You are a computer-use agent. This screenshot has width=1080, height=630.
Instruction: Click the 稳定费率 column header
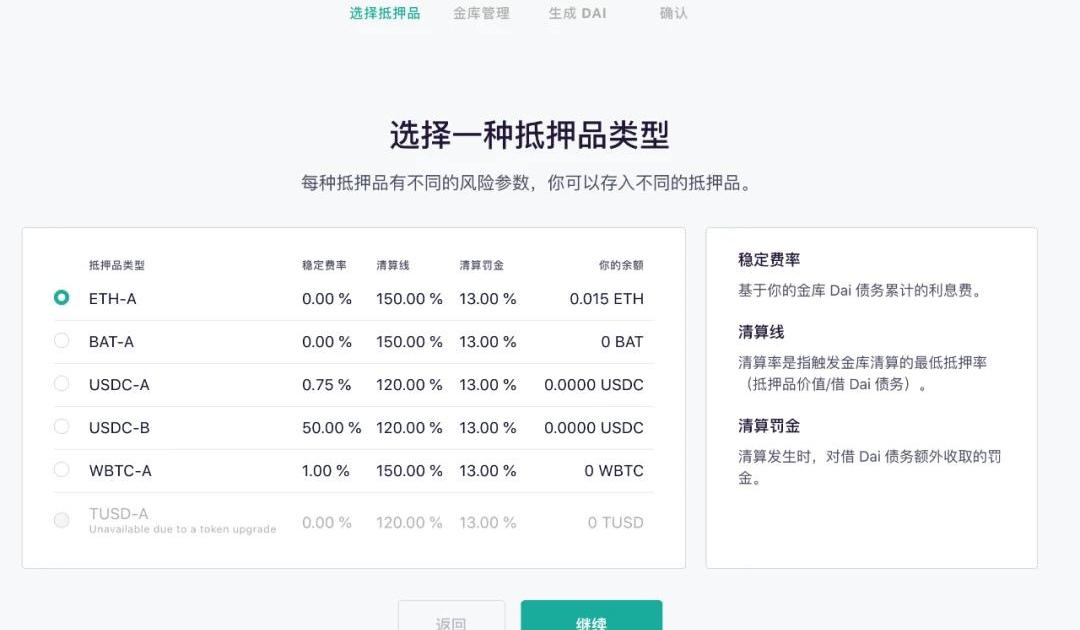[324, 265]
